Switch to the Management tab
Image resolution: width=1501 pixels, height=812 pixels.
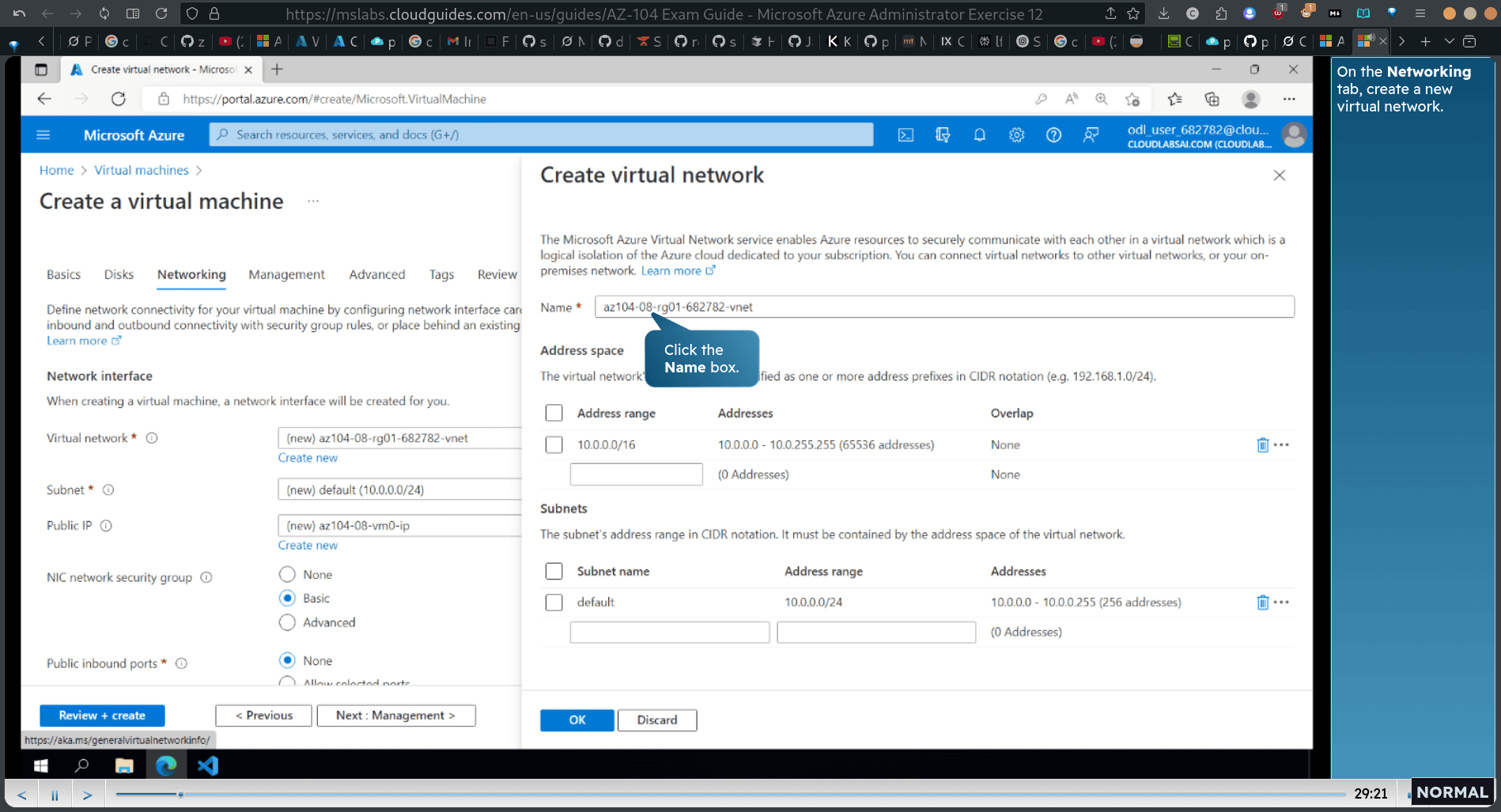point(286,274)
